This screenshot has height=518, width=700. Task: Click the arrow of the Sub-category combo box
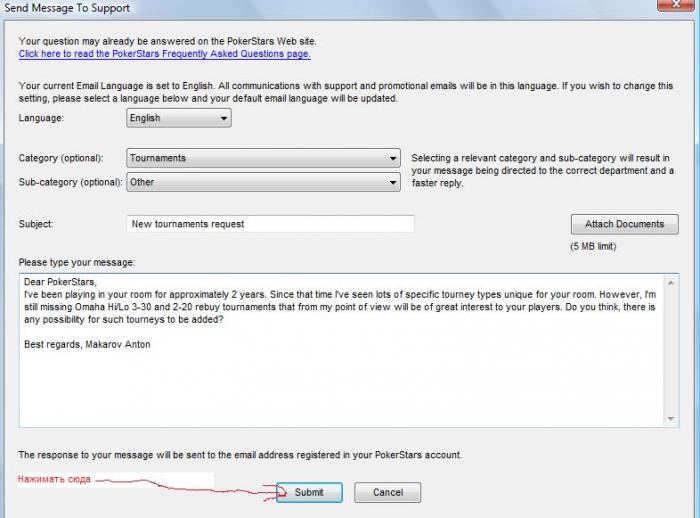tap(392, 183)
